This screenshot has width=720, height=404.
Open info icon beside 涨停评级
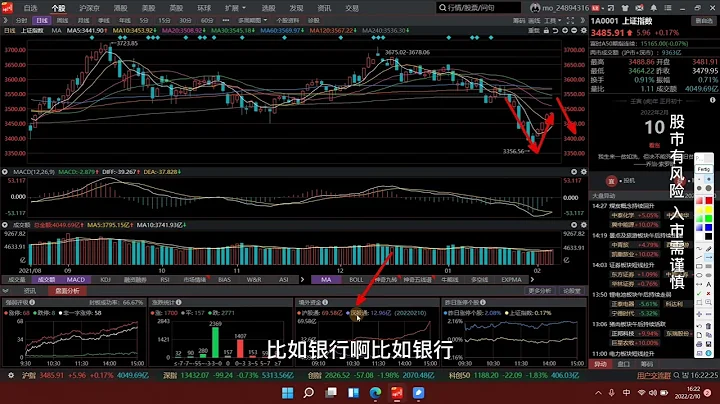(x=32, y=302)
